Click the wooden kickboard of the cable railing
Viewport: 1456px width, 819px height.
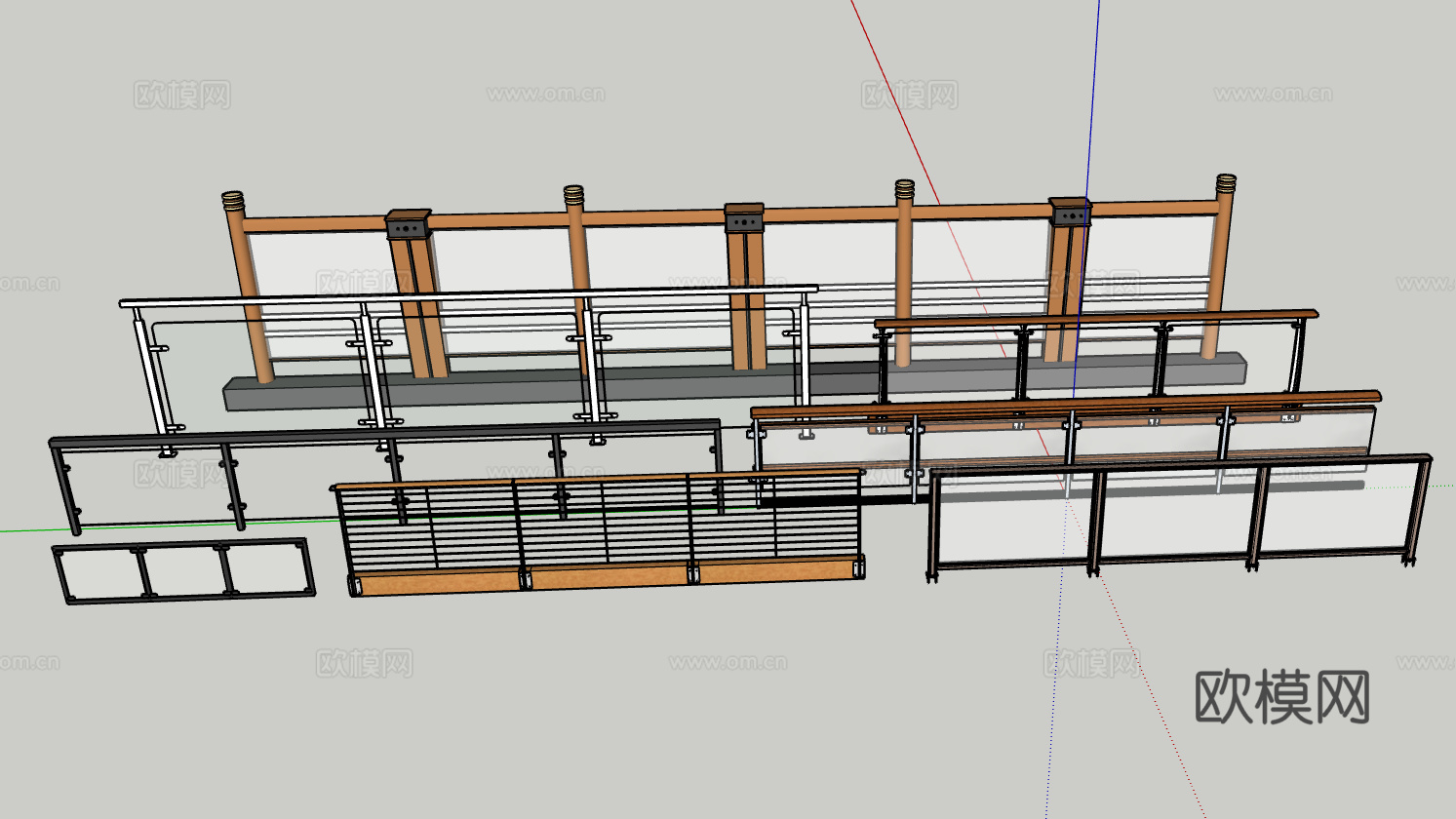[605, 578]
